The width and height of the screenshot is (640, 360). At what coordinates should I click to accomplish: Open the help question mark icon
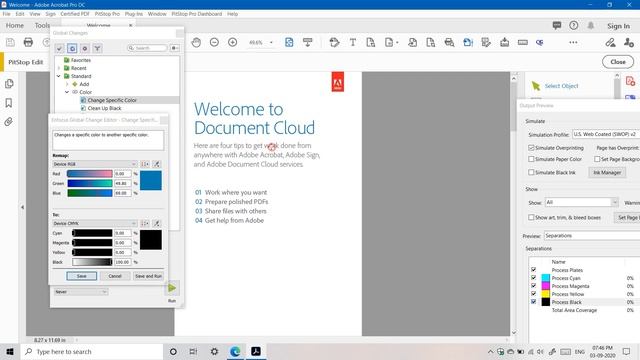tap(573, 25)
